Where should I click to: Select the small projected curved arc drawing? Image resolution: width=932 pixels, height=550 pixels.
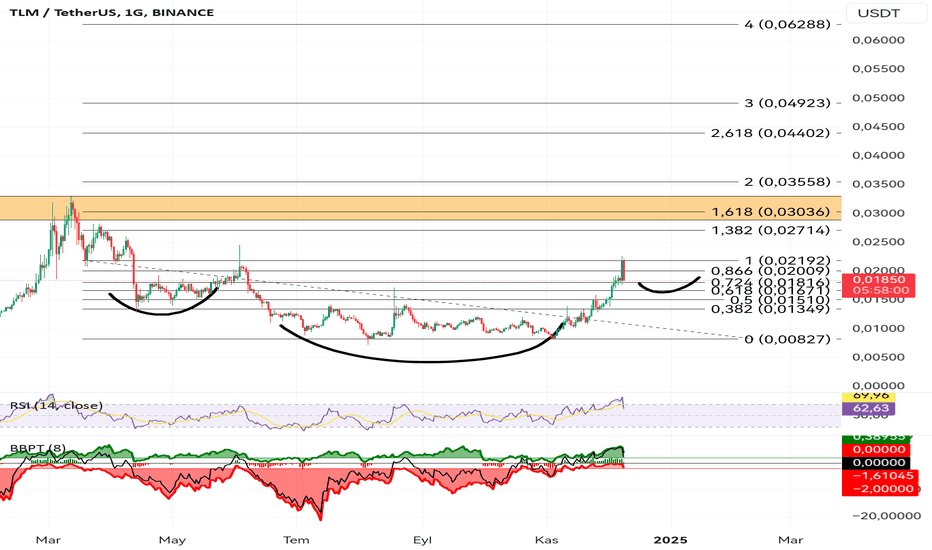click(669, 285)
